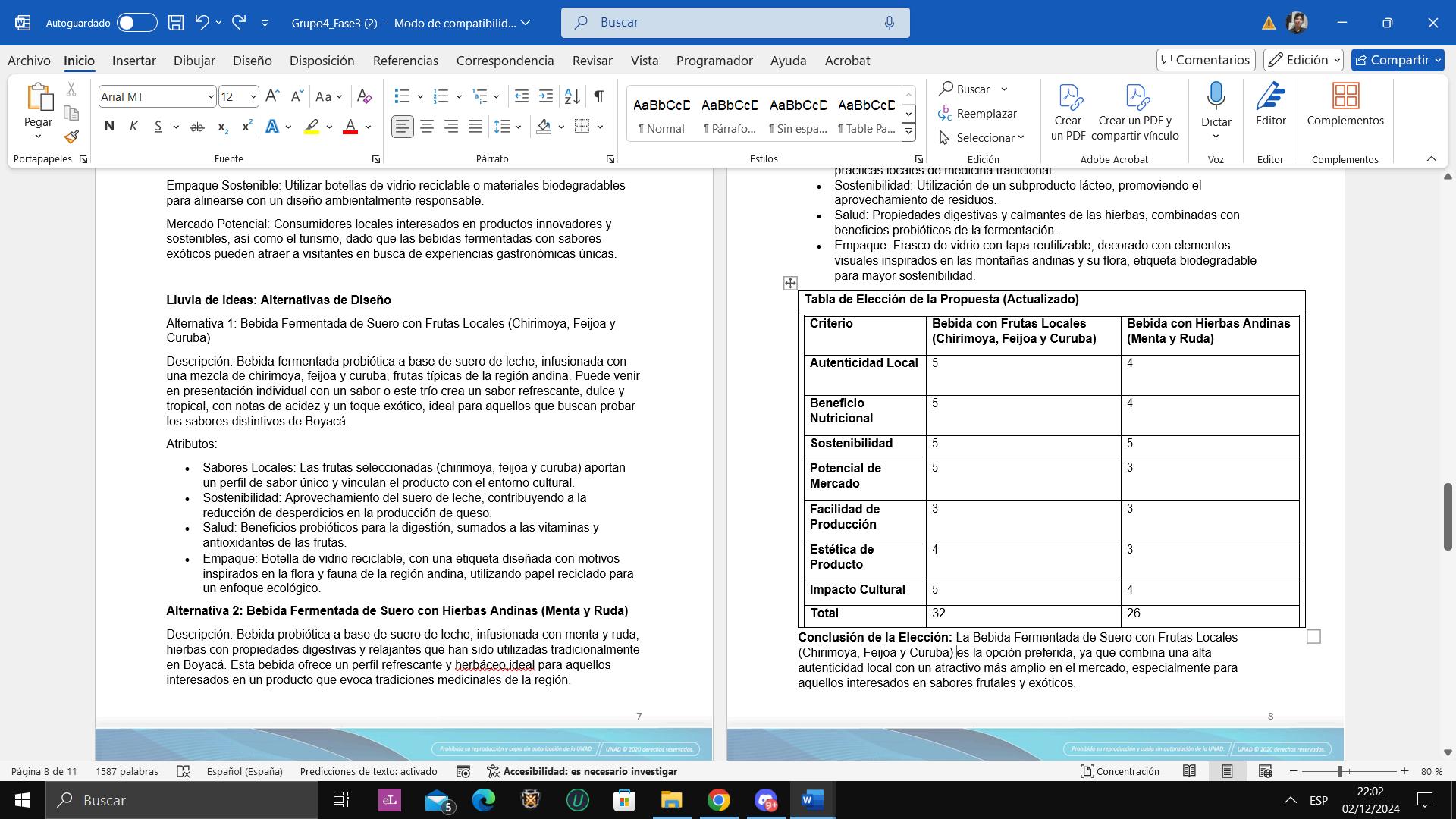Redo the last action

[239, 23]
